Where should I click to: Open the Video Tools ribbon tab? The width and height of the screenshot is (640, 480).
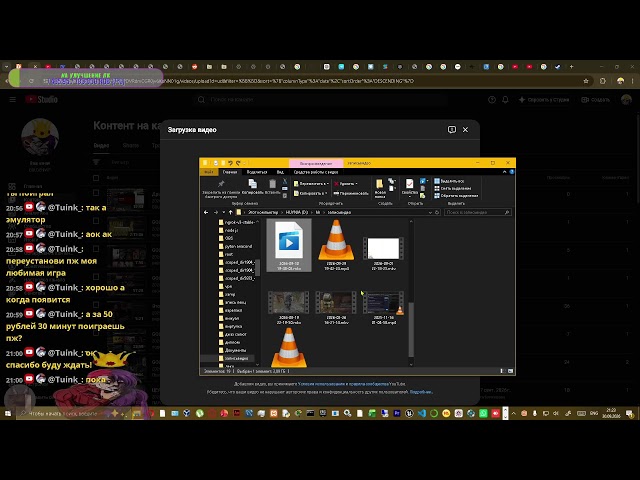pos(316,172)
